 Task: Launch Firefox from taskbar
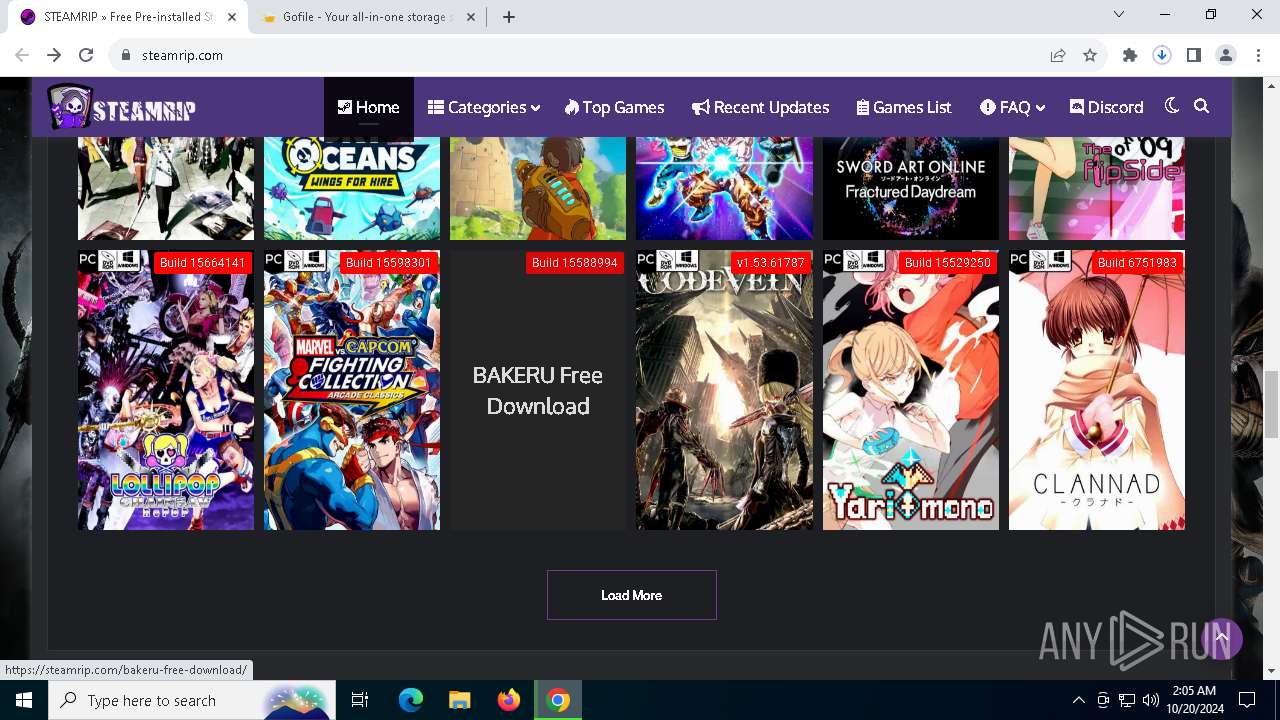509,700
